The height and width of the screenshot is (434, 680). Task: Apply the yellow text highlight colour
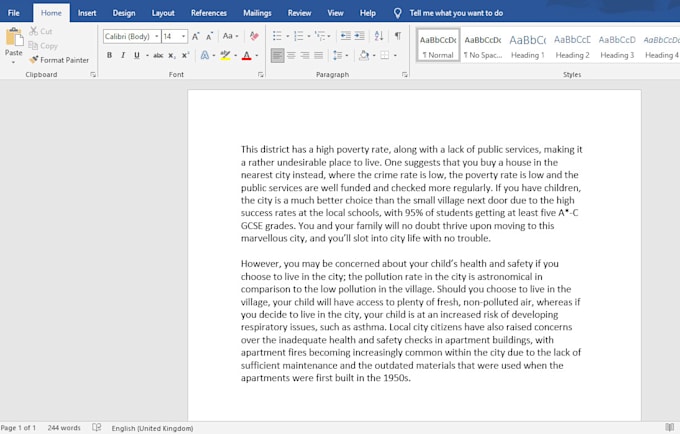coord(225,55)
